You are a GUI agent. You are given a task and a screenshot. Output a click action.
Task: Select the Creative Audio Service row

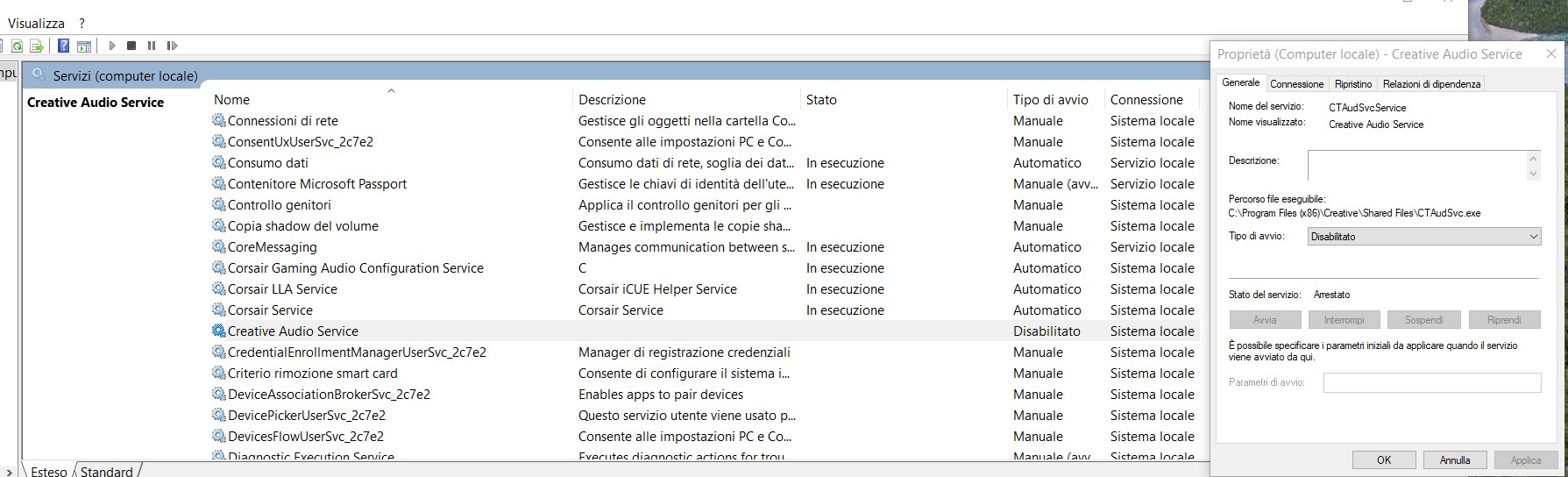[x=293, y=331]
